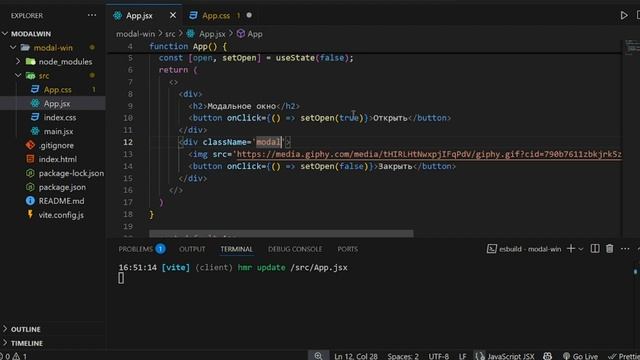Click the terminal input cursor line
640x360 pixels.
[121, 278]
